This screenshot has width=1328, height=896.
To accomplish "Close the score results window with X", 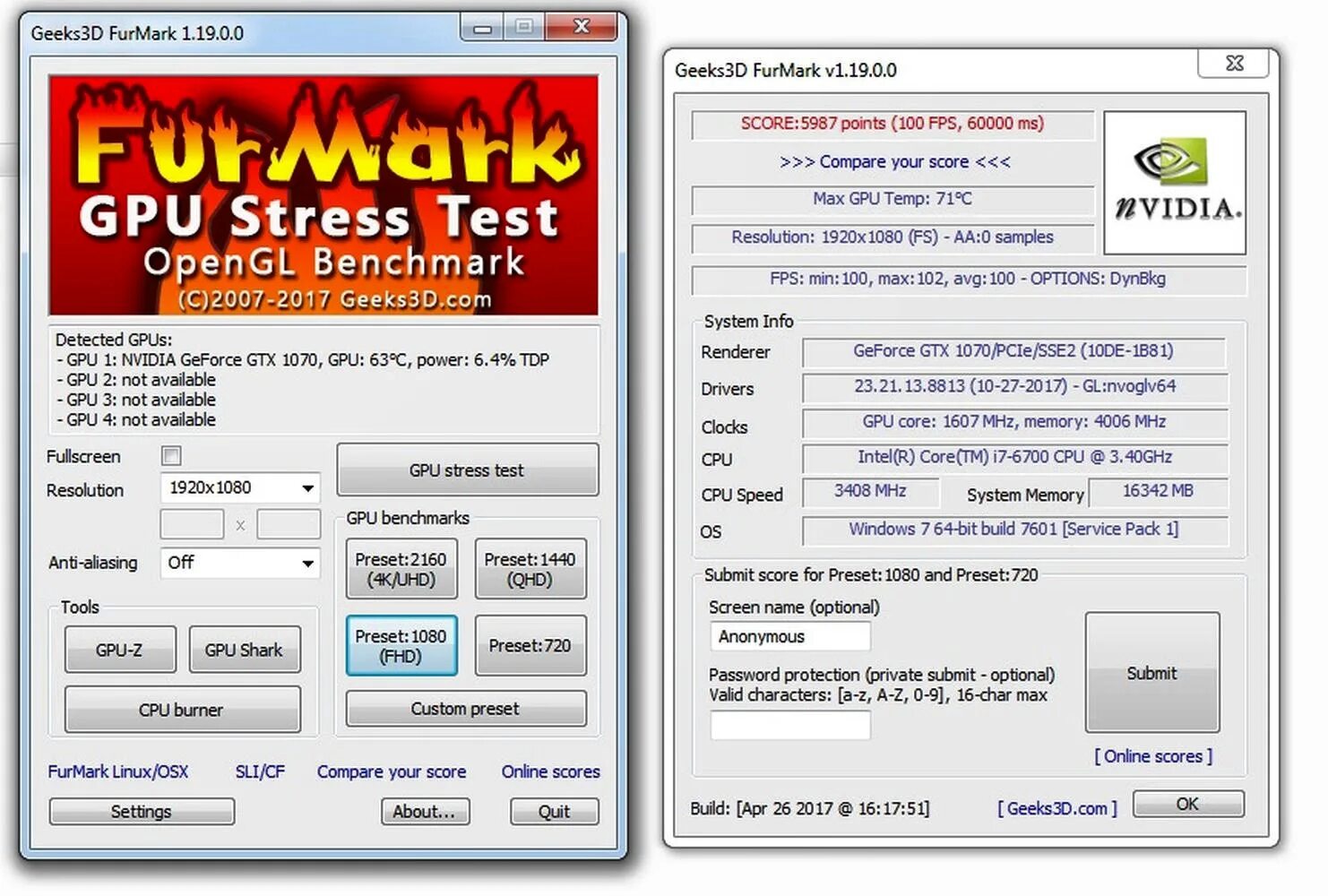I will 1234,63.
